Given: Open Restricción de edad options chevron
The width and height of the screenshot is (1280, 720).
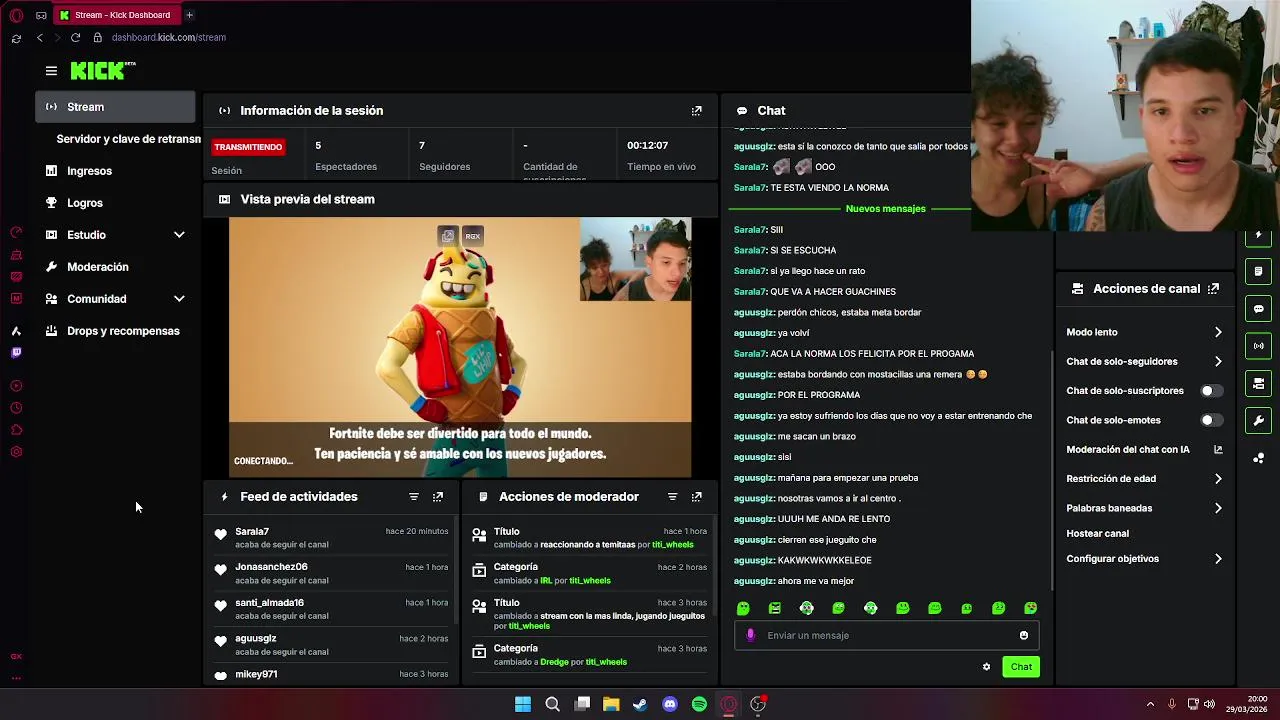Looking at the screenshot, I should pos(1218,479).
